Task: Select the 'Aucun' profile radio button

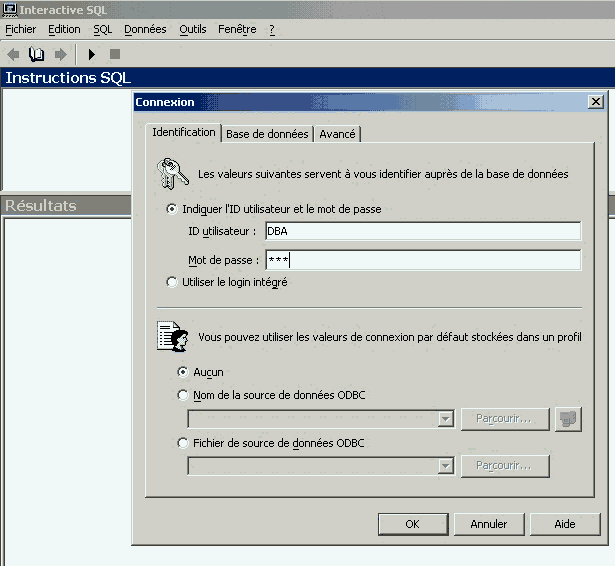Action: click(x=182, y=372)
